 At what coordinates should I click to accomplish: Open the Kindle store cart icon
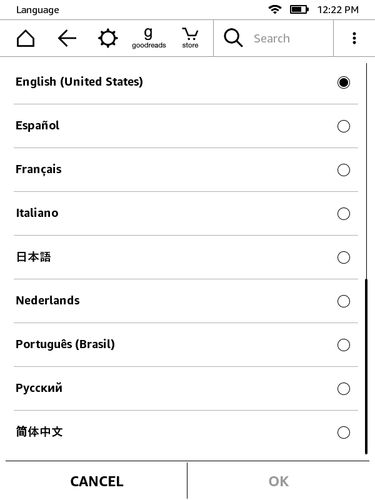190,38
